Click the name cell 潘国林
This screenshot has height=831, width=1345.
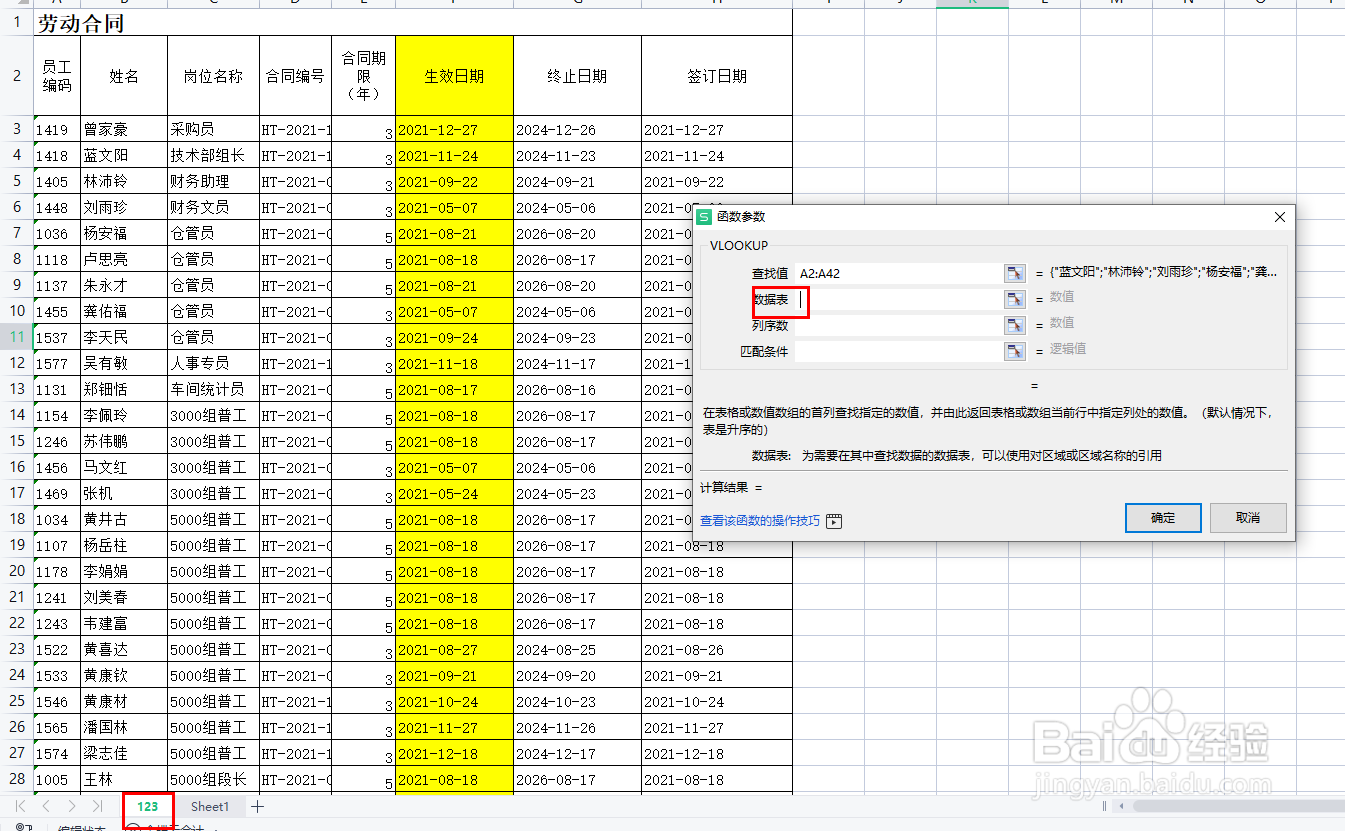pos(124,727)
